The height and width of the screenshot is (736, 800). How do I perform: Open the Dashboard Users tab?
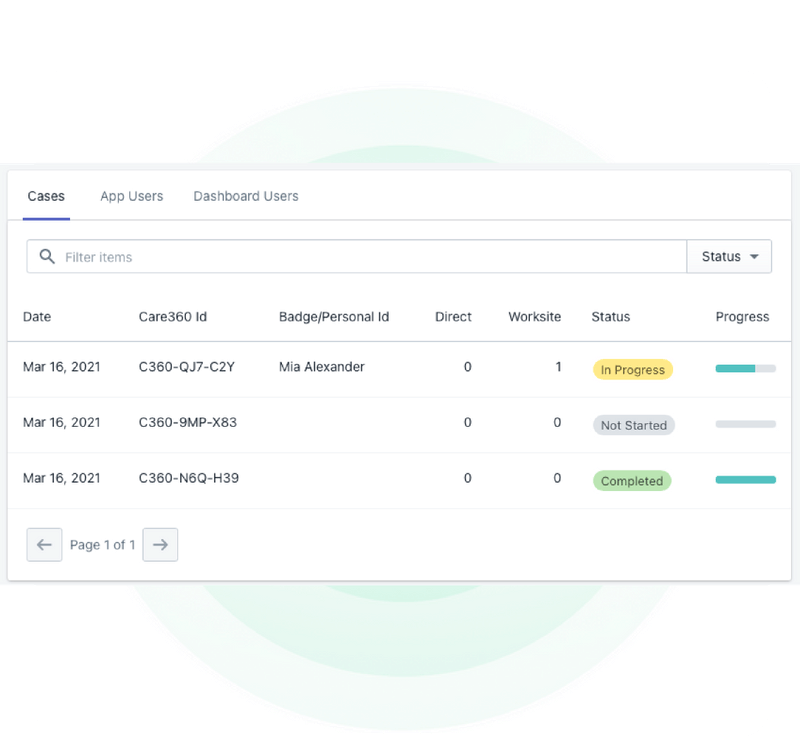tap(245, 196)
